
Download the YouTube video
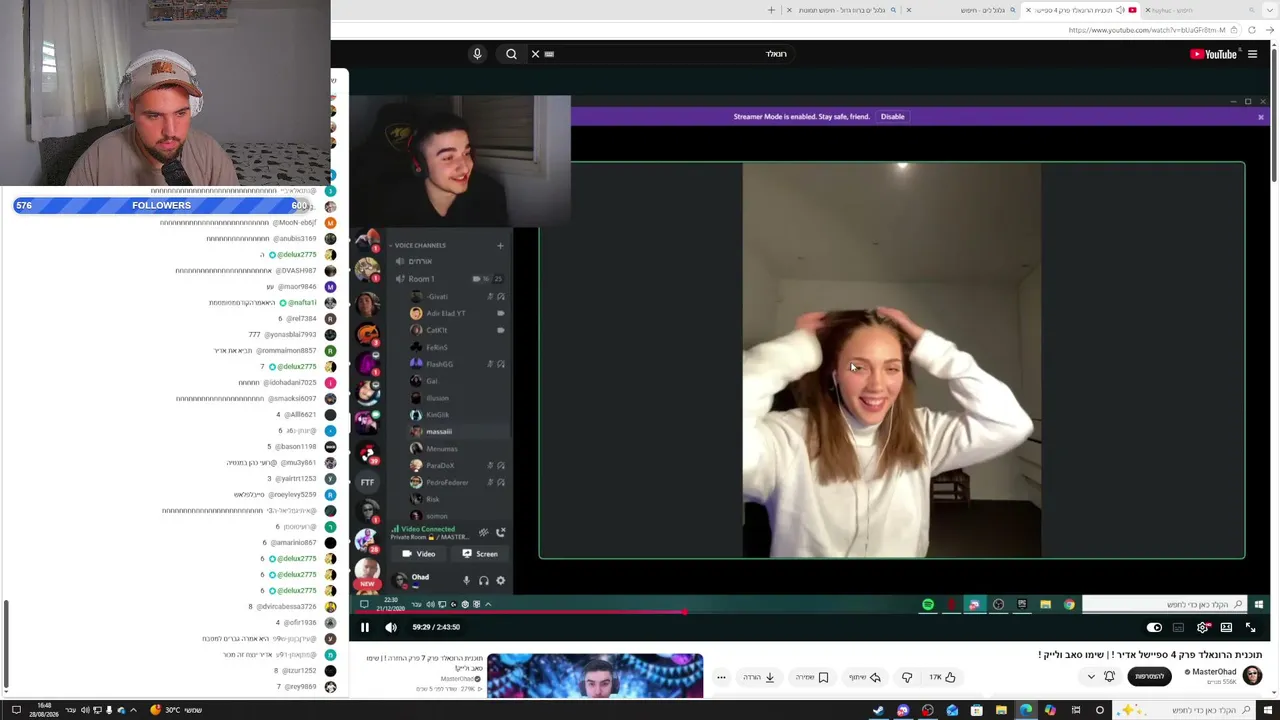click(x=759, y=677)
